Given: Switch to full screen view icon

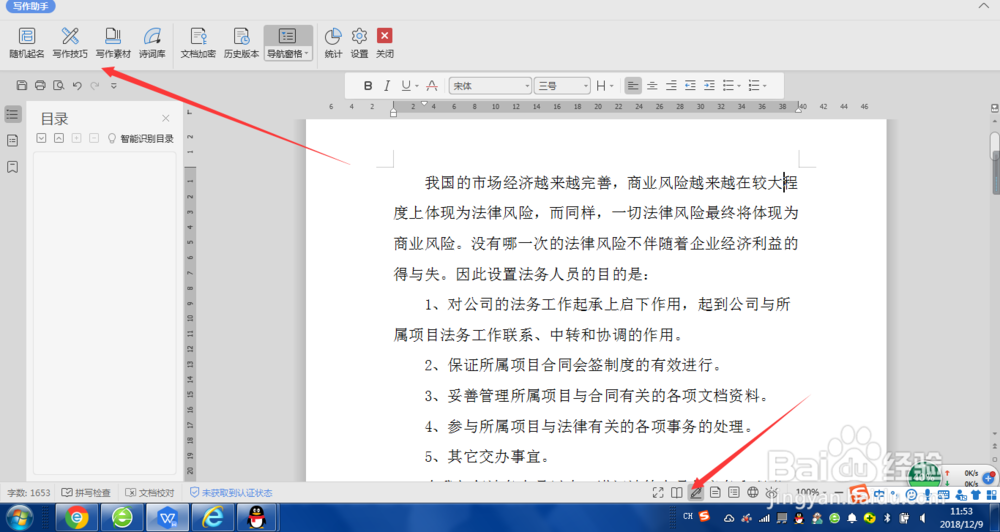Looking at the screenshot, I should coord(658,492).
